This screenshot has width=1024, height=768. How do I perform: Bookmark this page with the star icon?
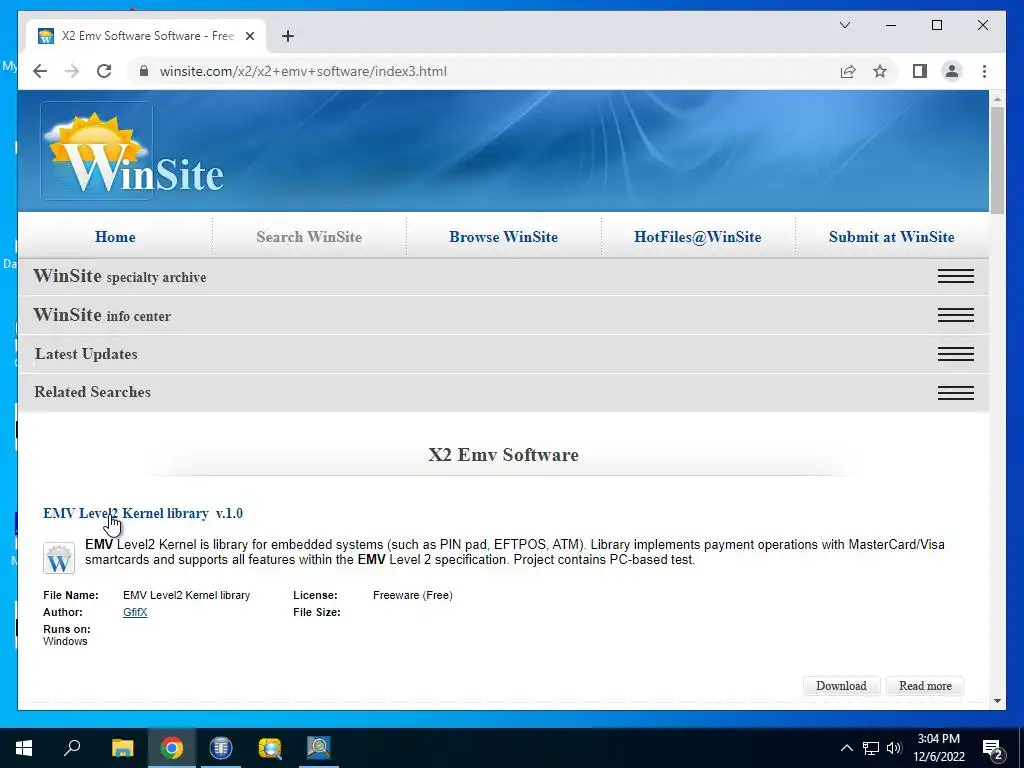point(880,71)
